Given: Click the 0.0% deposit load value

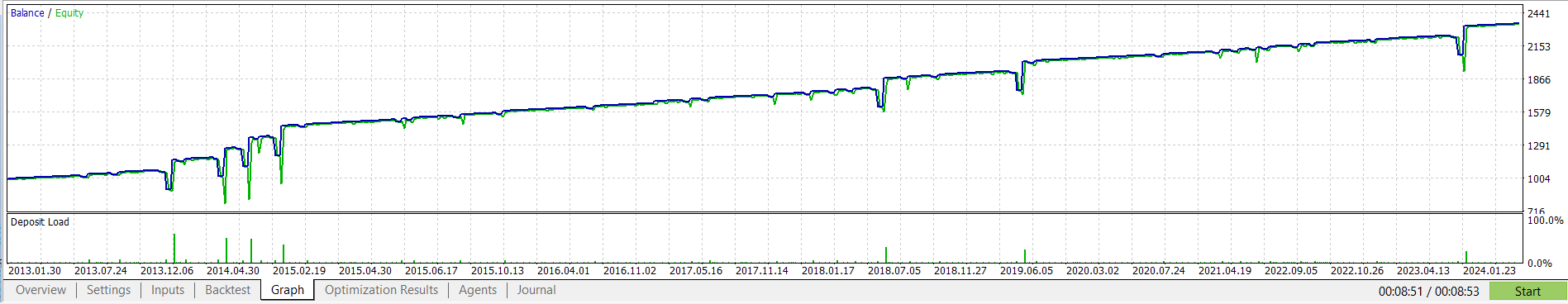Looking at the screenshot, I should pos(1540,264).
